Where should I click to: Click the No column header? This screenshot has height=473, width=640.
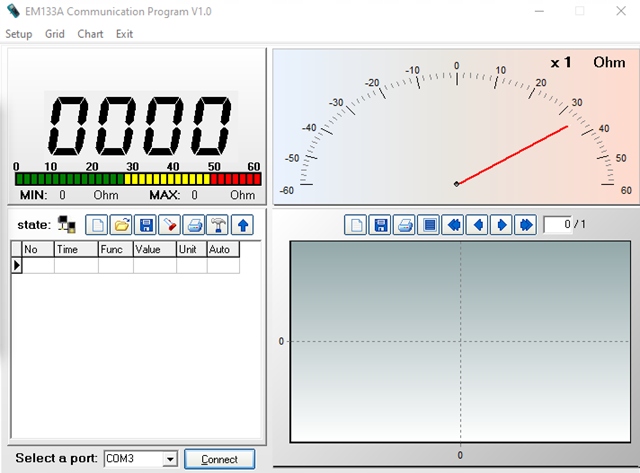[38, 249]
